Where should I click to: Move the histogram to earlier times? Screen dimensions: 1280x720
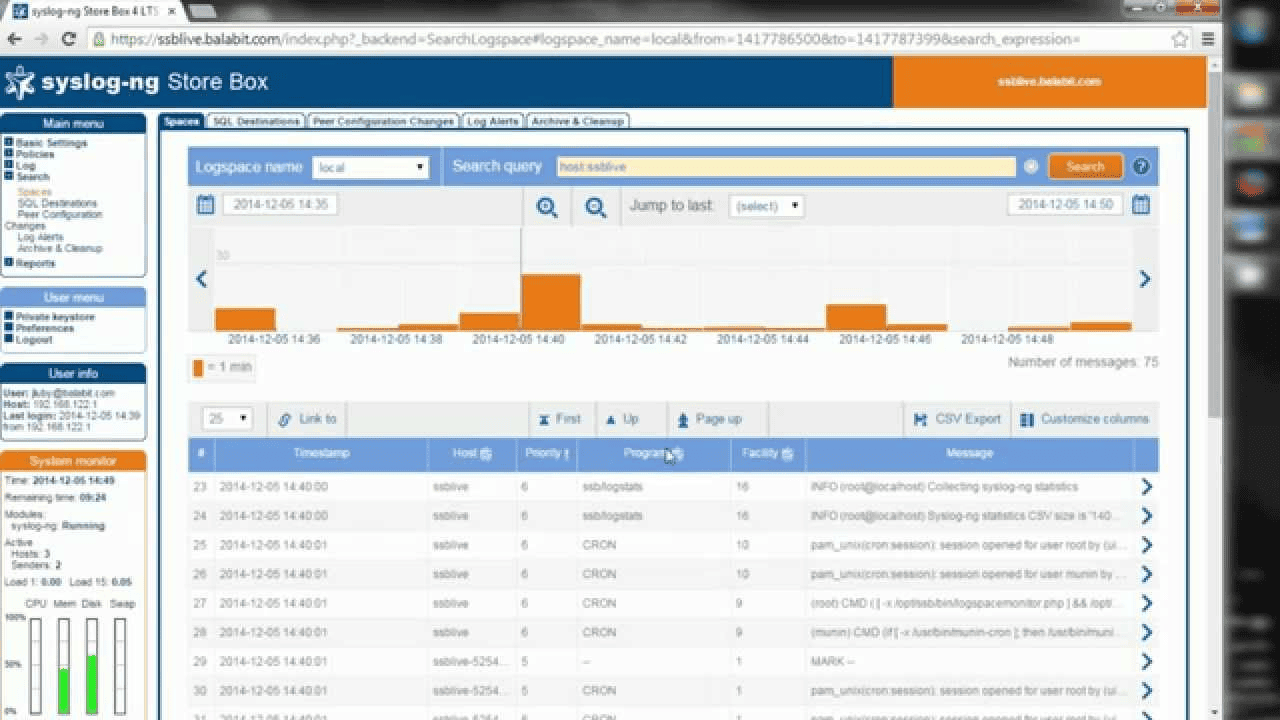(x=201, y=279)
